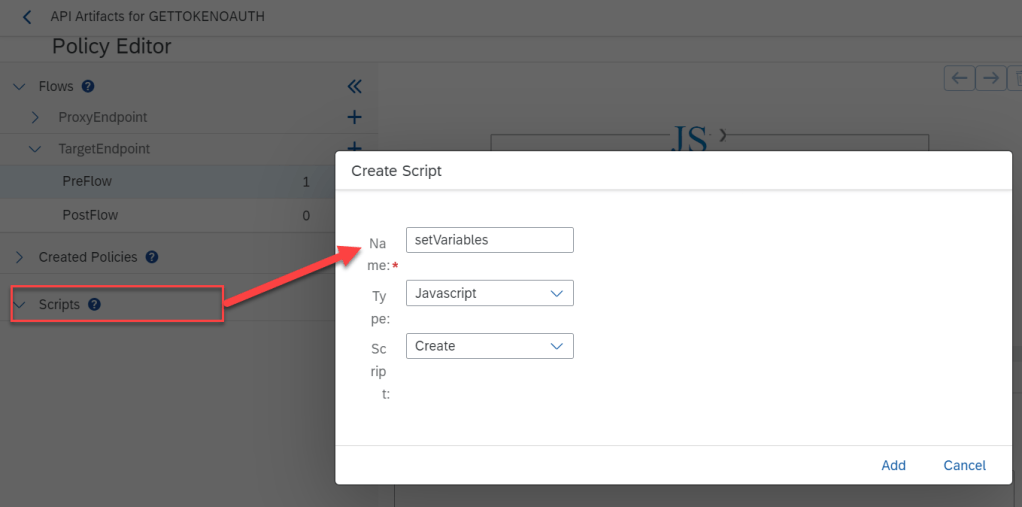
Task: Cancel the Create Script dialog
Action: (x=964, y=465)
